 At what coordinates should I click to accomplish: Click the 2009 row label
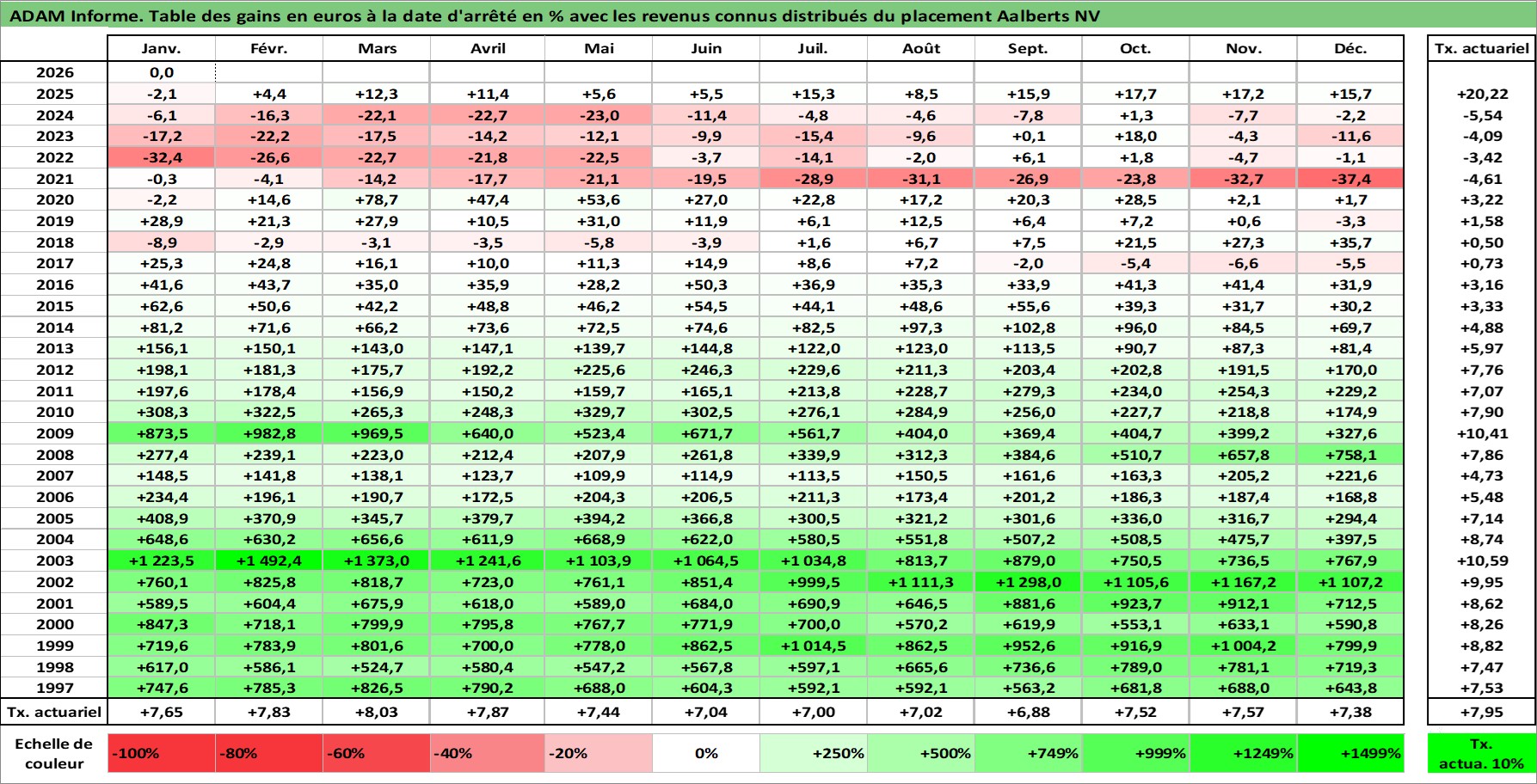click(x=54, y=433)
